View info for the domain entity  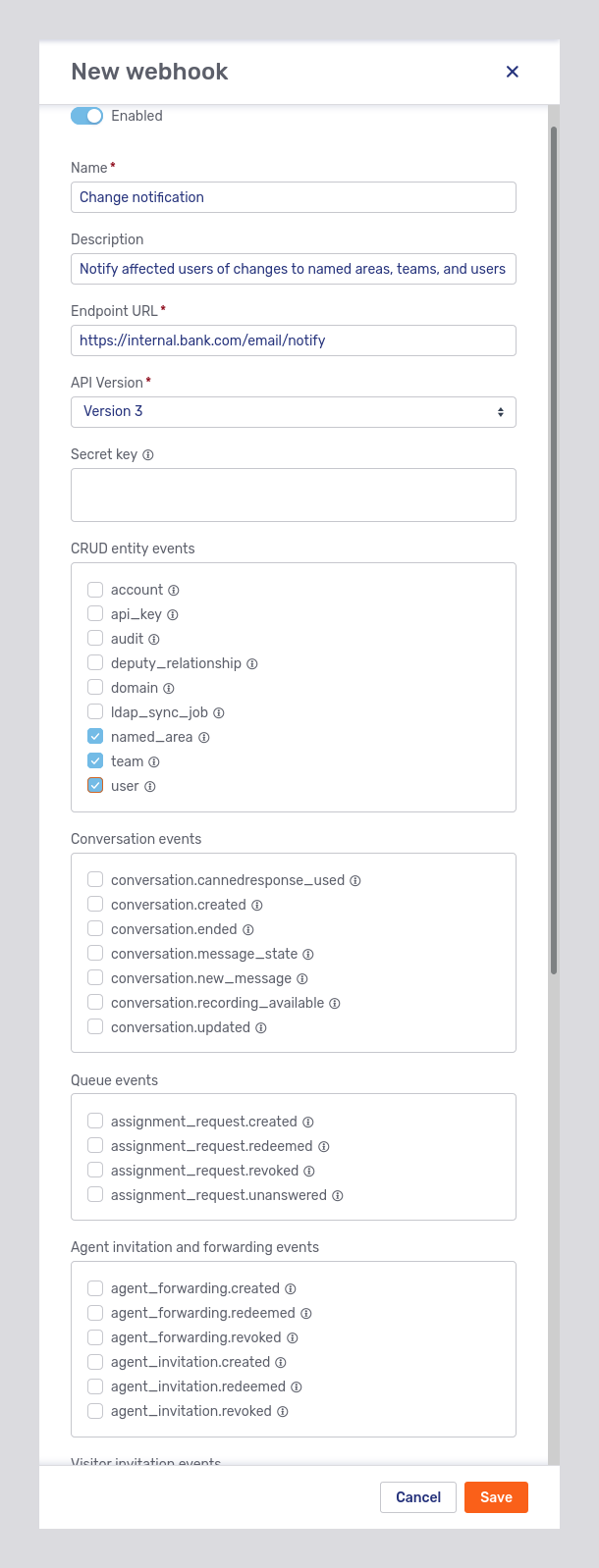tap(167, 687)
